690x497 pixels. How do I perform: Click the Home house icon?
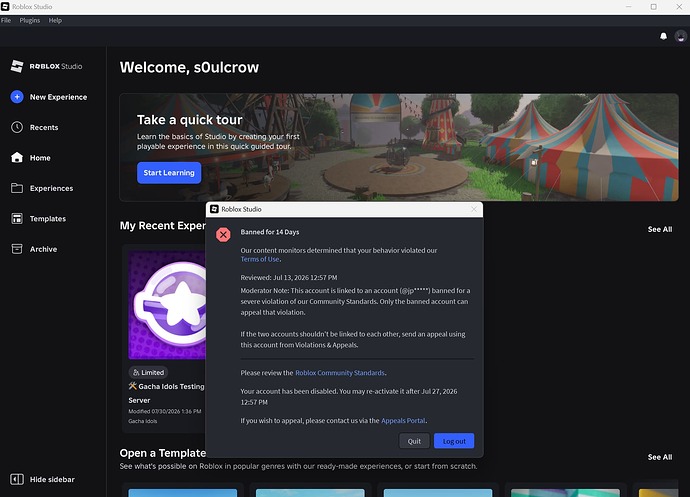coord(17,158)
